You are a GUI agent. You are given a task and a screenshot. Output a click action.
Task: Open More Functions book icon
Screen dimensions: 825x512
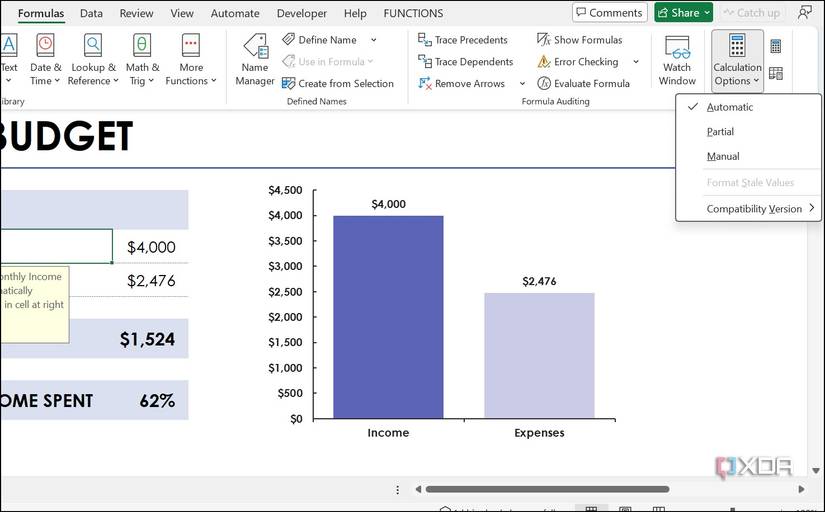point(190,45)
